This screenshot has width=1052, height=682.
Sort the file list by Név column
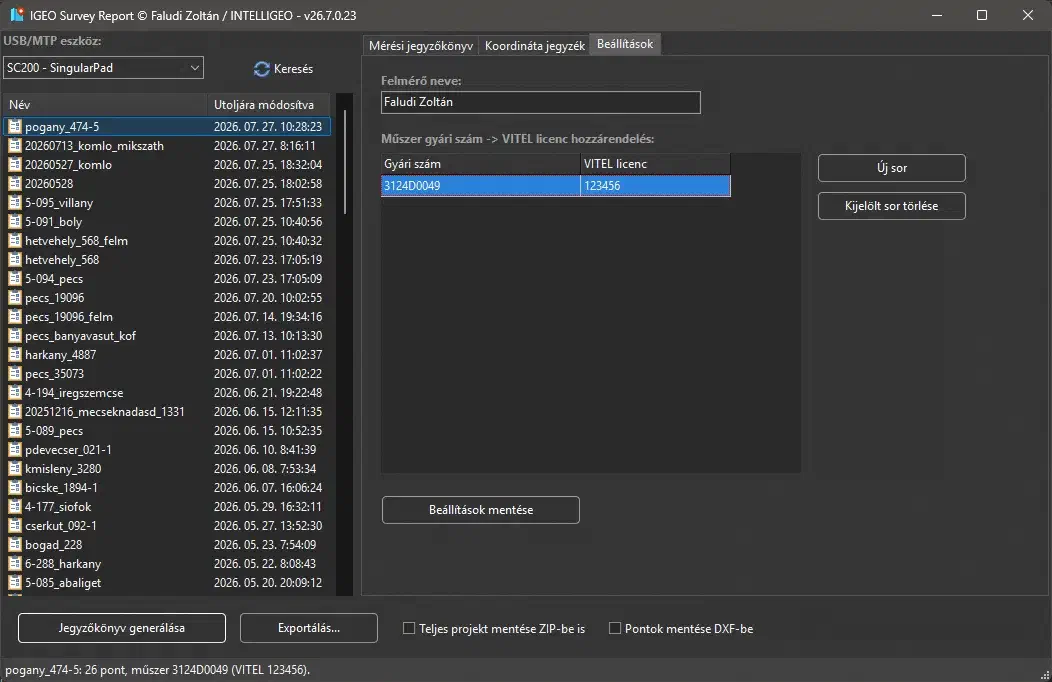tap(106, 105)
